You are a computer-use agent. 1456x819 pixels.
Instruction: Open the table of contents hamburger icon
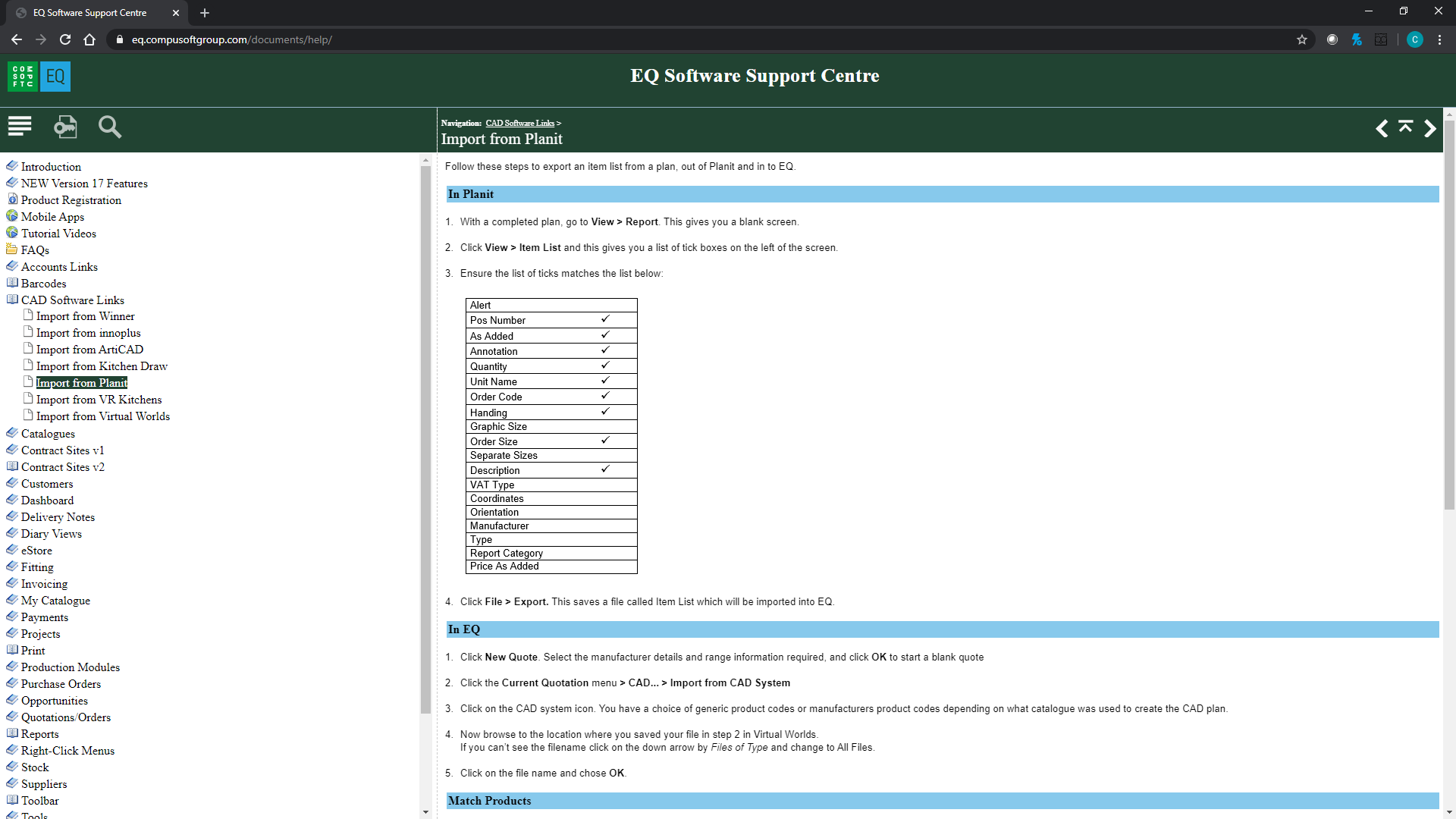[20, 126]
